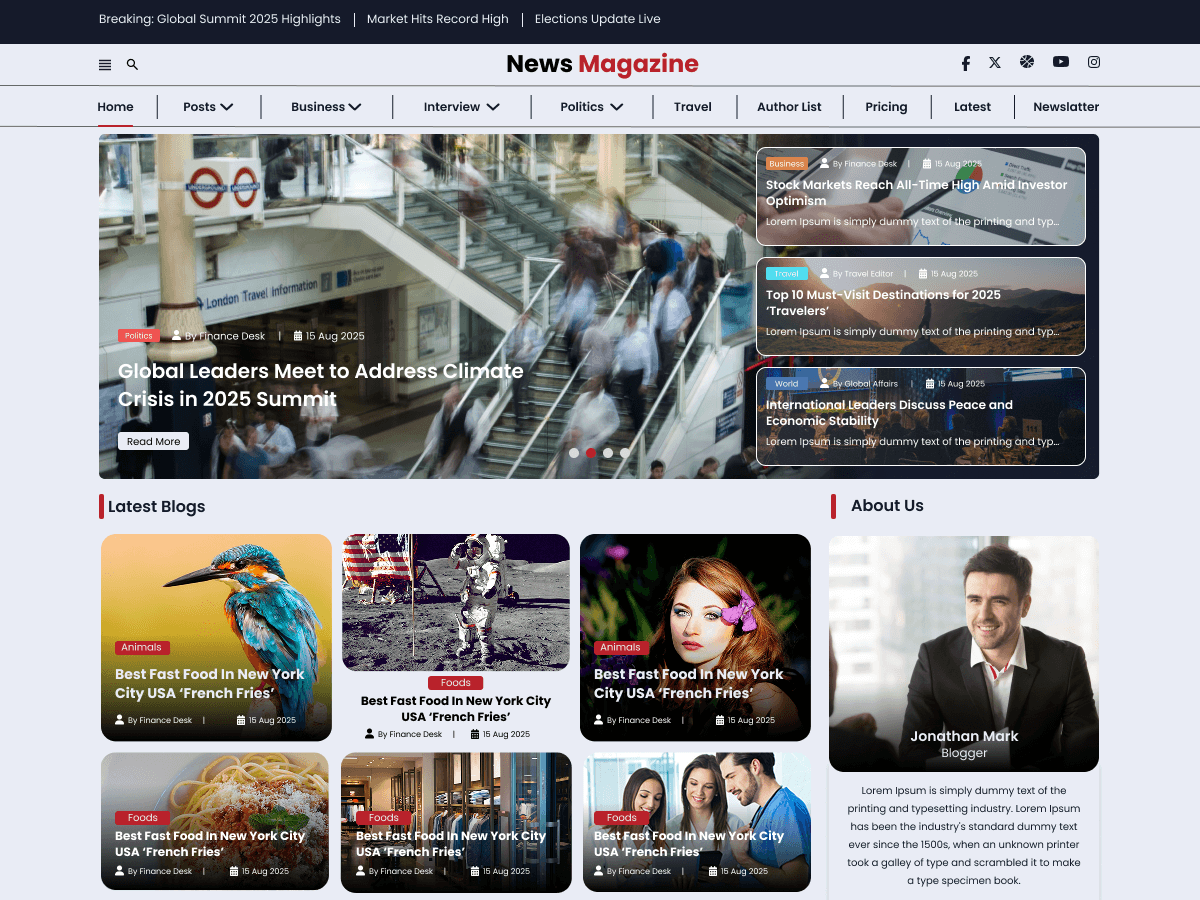Click the 'Latest Blogs' section heading

157,506
